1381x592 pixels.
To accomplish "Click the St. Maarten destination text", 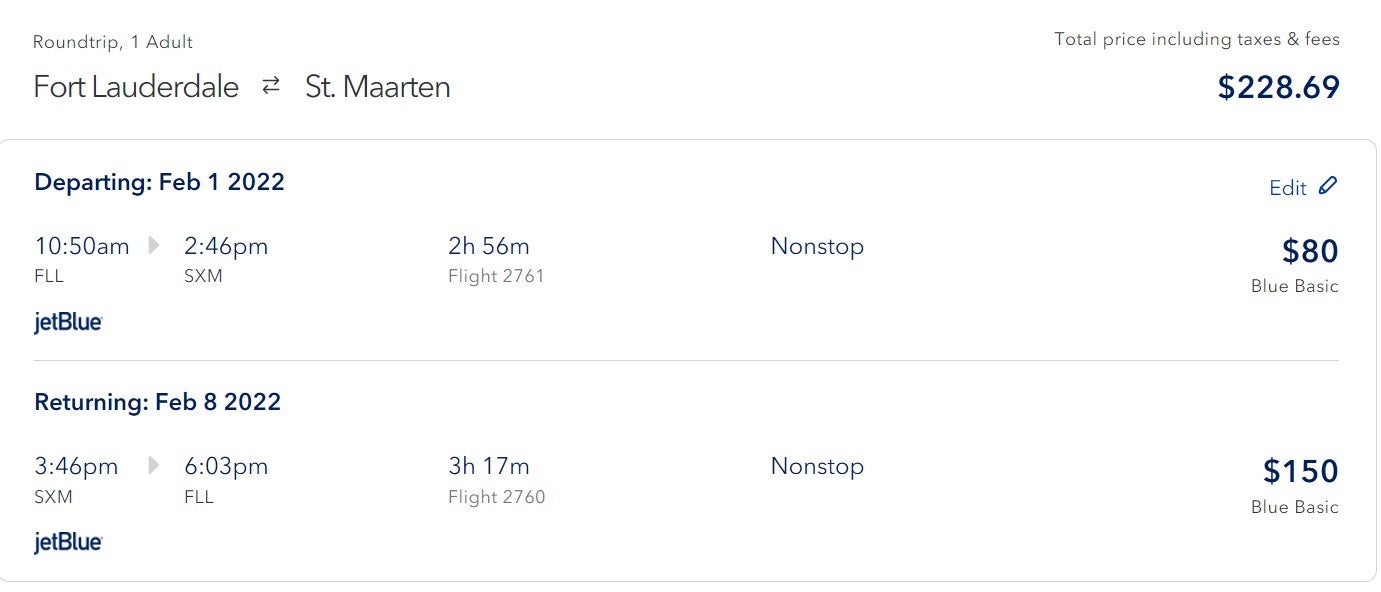I will [378, 87].
